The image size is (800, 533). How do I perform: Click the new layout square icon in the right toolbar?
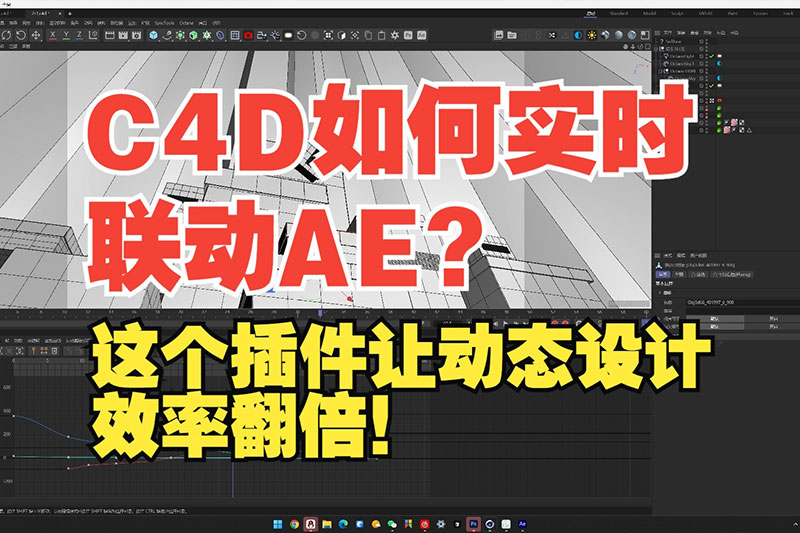pyautogui.click(x=645, y=35)
